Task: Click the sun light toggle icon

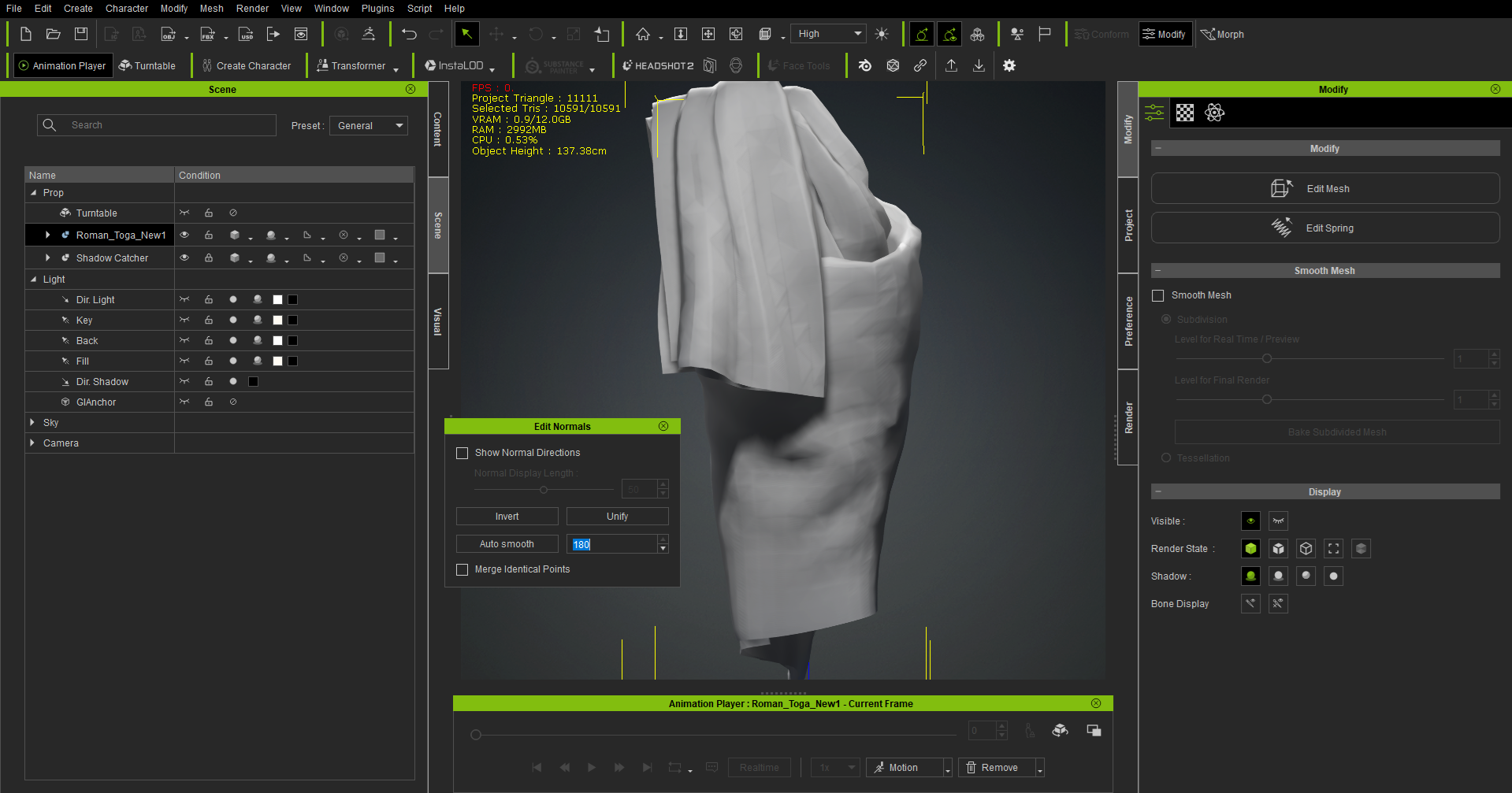Action: click(882, 34)
